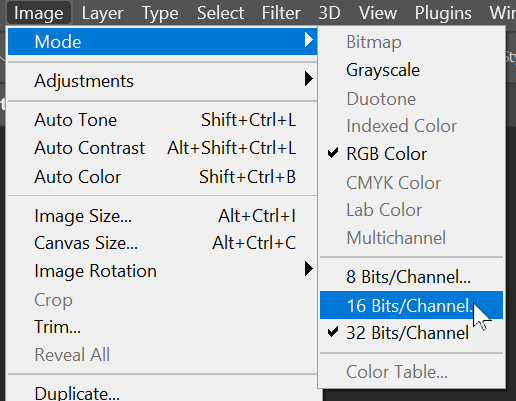Open the View menu
Image resolution: width=516 pixels, height=401 pixels.
(x=378, y=13)
